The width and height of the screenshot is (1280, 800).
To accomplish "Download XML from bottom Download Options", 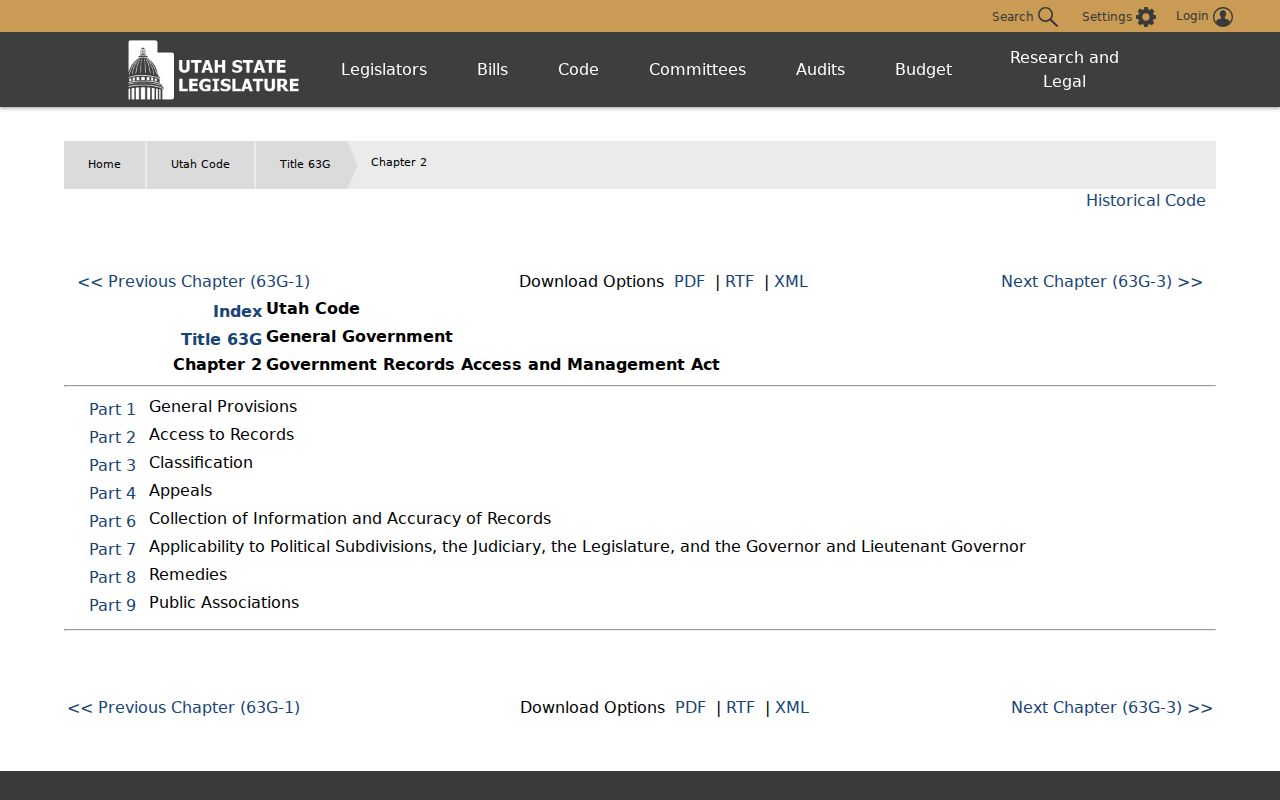I will (792, 707).
